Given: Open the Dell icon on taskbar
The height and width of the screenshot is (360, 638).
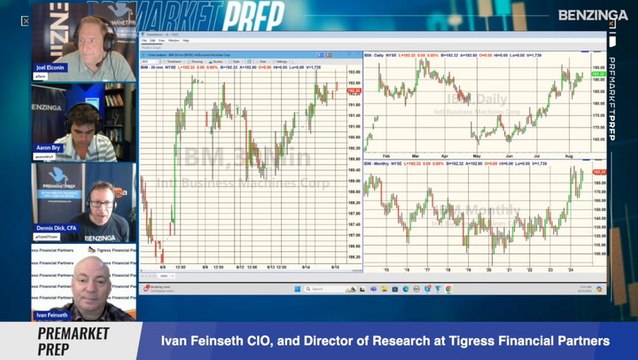Looking at the screenshot, I should click(x=416, y=289).
